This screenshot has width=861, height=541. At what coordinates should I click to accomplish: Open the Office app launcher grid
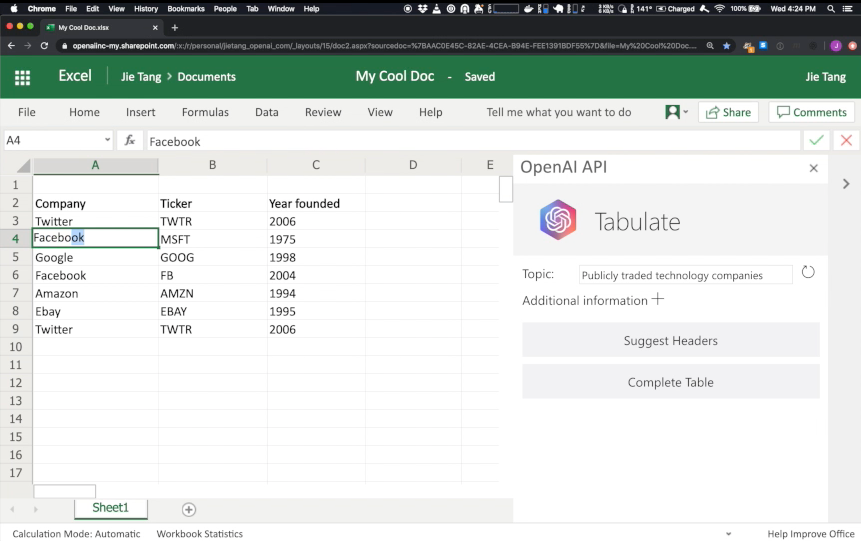point(22,77)
